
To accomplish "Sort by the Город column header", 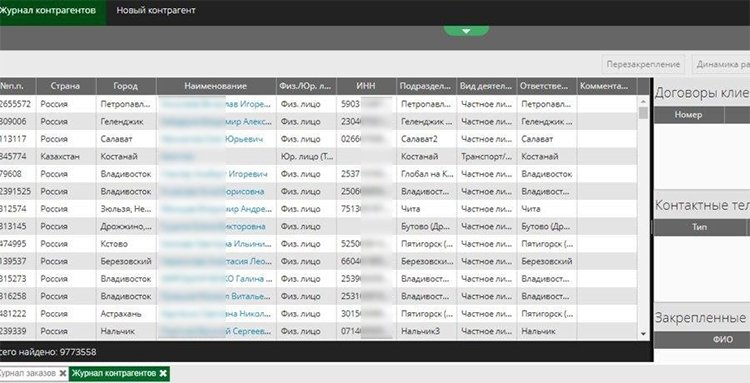I will click(x=126, y=87).
